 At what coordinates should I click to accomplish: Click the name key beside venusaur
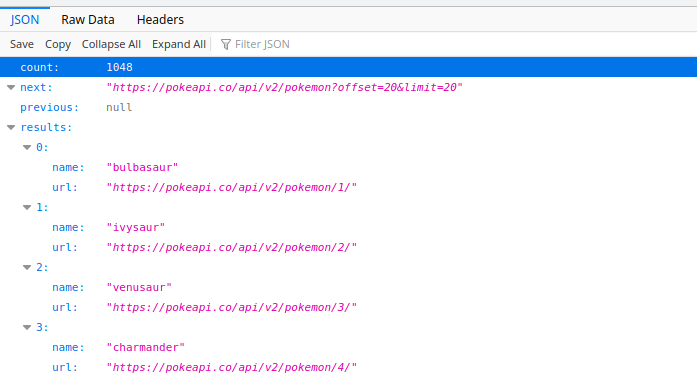pyautogui.click(x=68, y=287)
